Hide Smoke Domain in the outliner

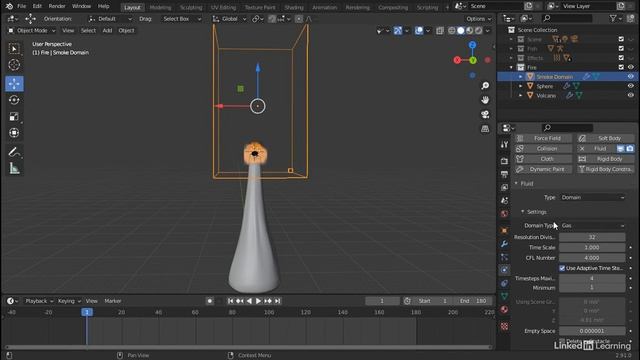click(630, 77)
